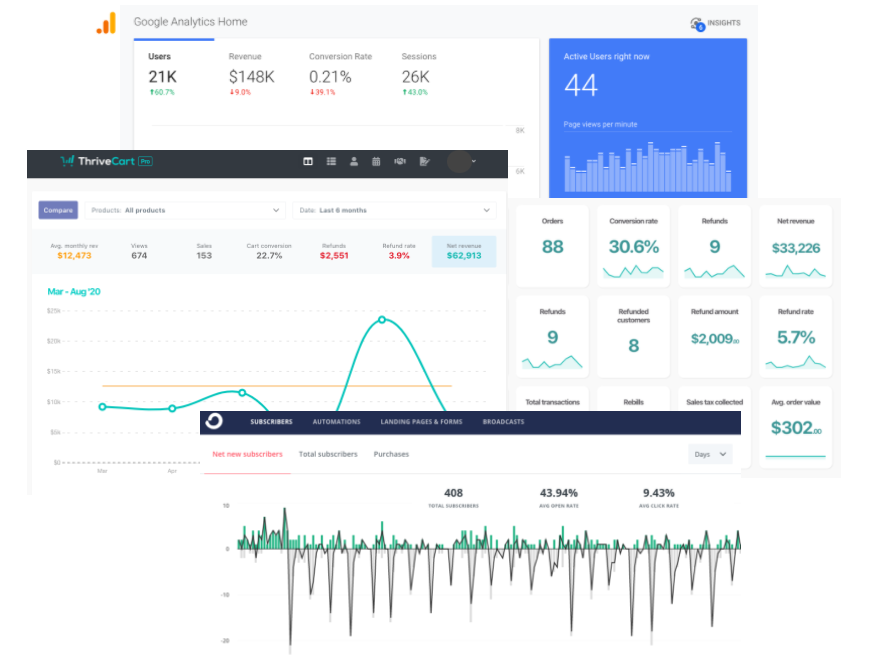Switch to Total subscribers tab
Viewport: 887px width, 660px height.
click(328, 454)
